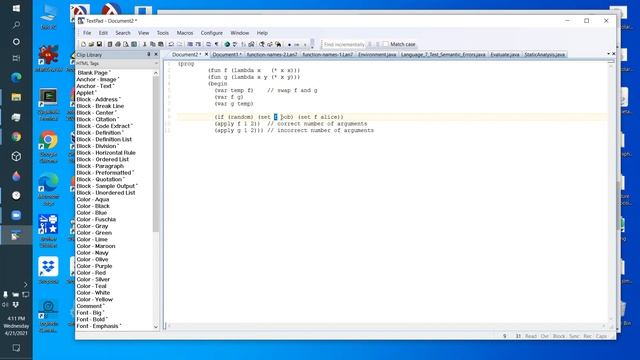Switch to the Evaluate.java tab
This screenshot has height=360, width=640.
505,55
